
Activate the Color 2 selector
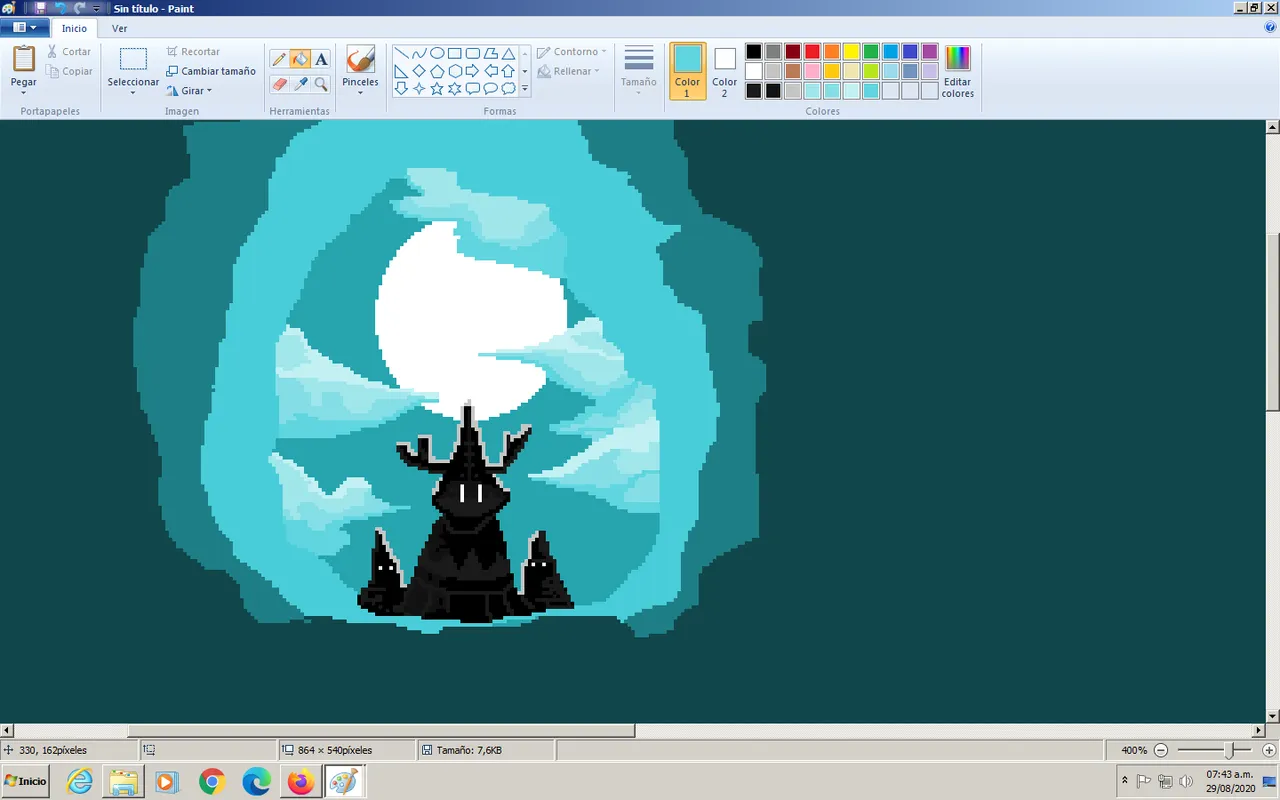[x=725, y=71]
